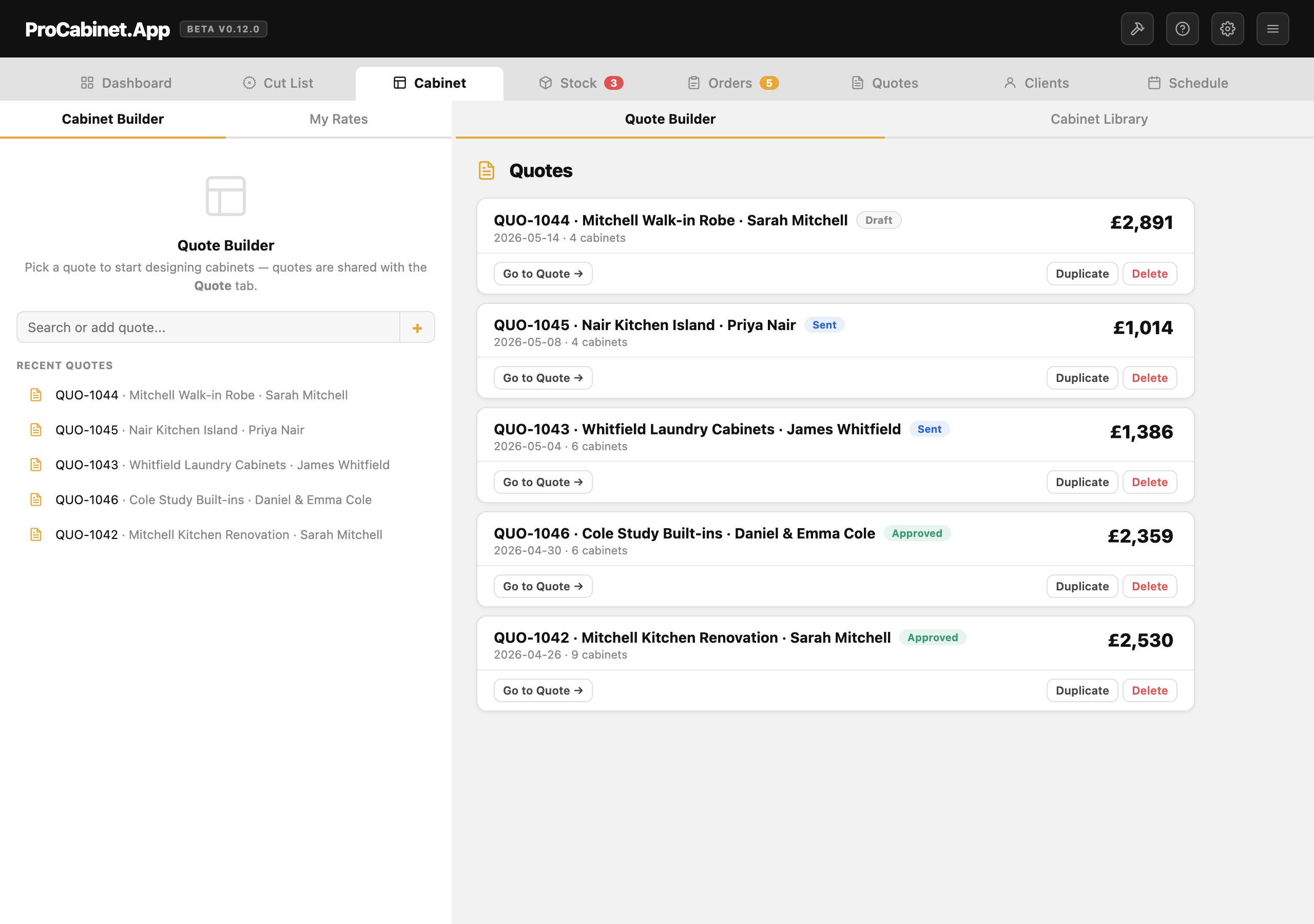This screenshot has width=1314, height=924.
Task: Click the red 3 badge on Stock
Action: (x=613, y=83)
